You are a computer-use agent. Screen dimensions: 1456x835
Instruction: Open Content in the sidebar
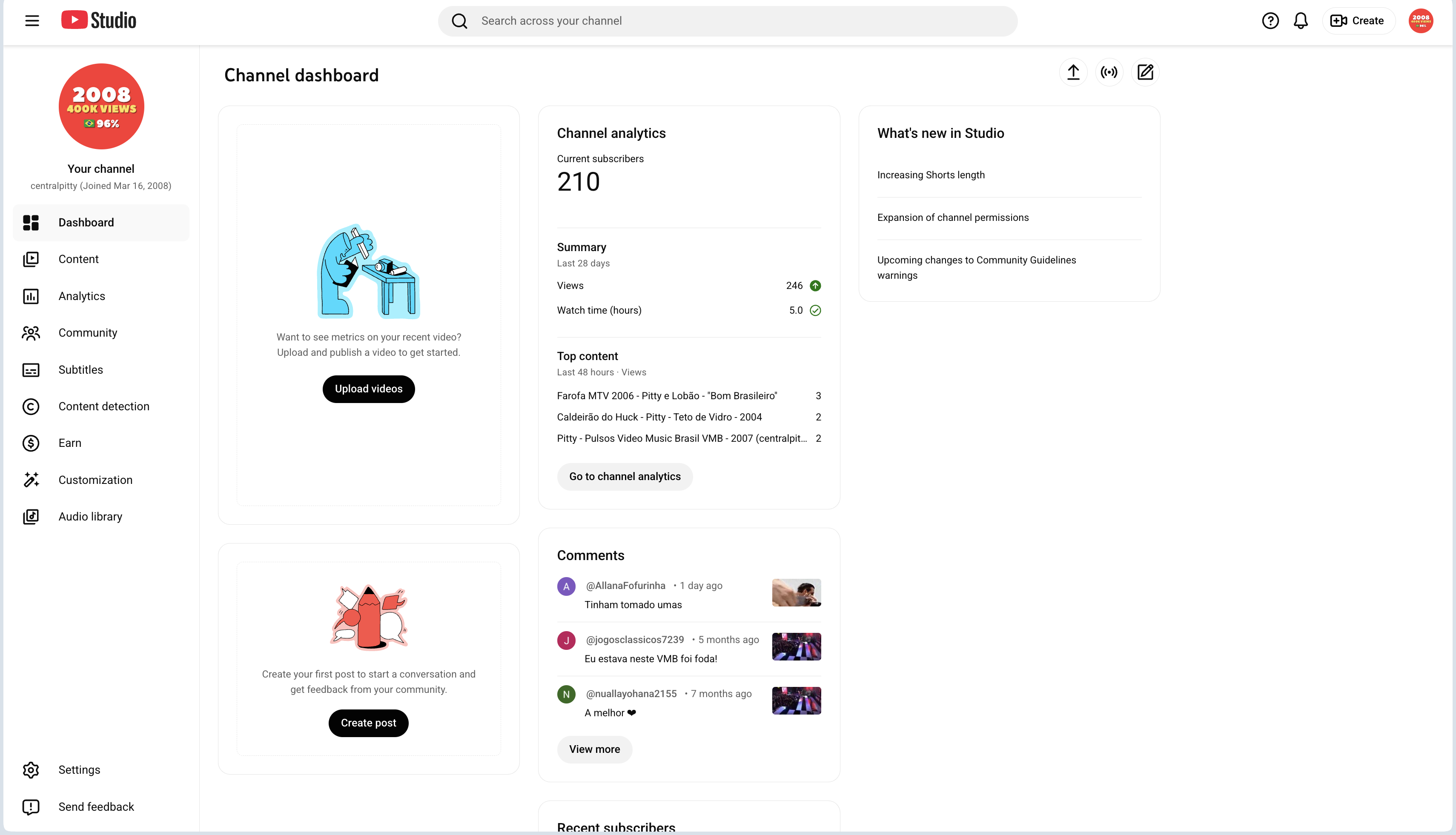(x=101, y=259)
